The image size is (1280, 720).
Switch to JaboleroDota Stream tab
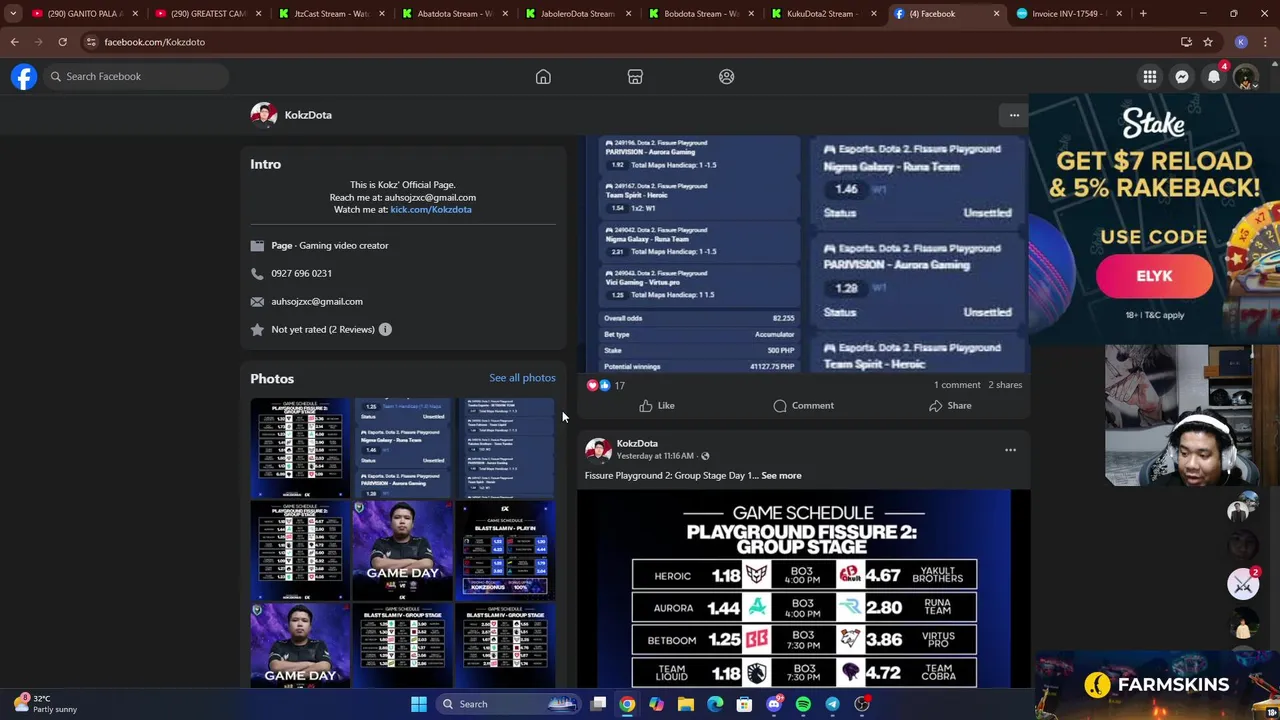point(577,14)
